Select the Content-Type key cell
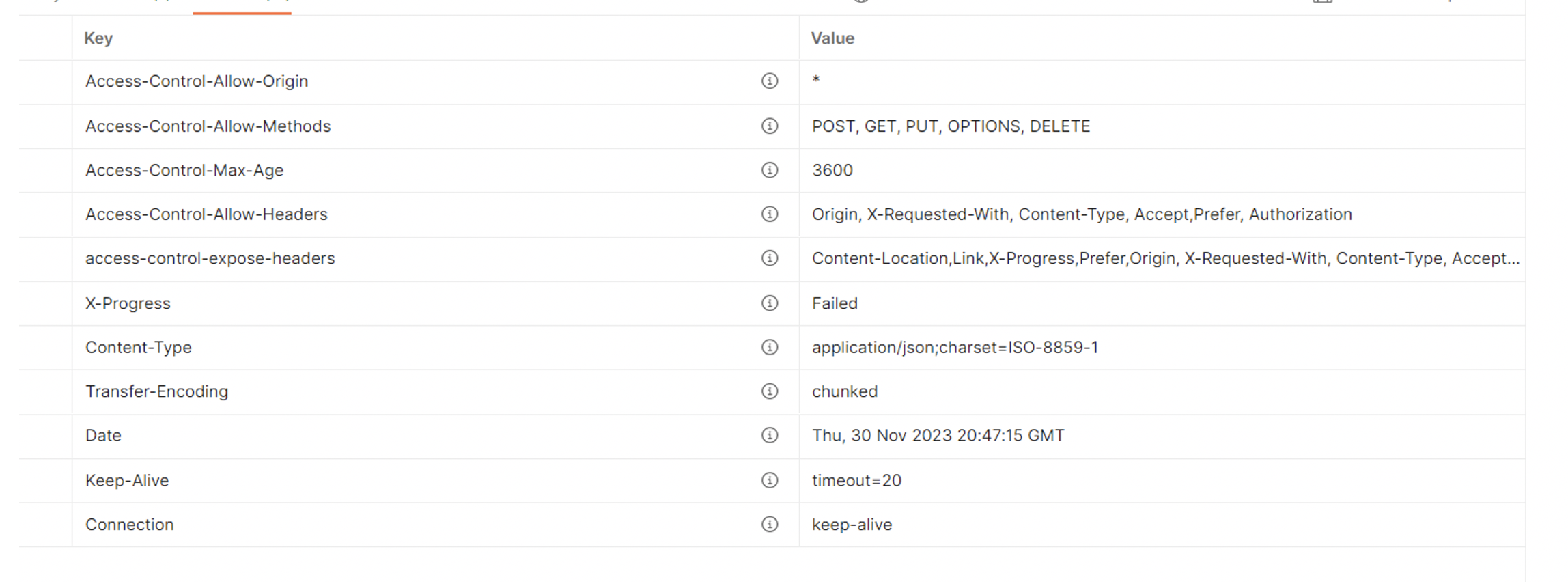Screen dimensions: 1568x582 pos(436,348)
